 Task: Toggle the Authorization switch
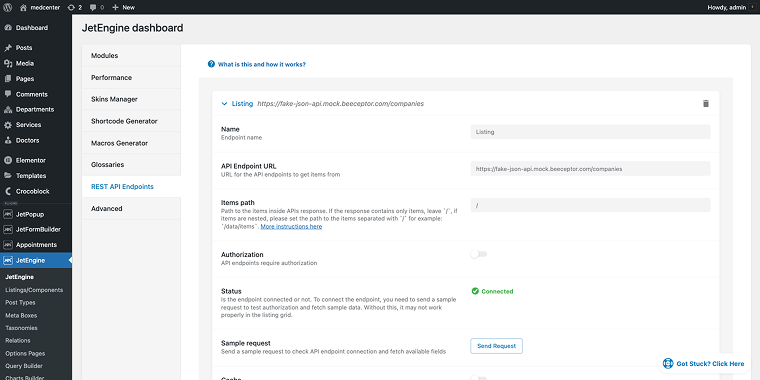(479, 254)
